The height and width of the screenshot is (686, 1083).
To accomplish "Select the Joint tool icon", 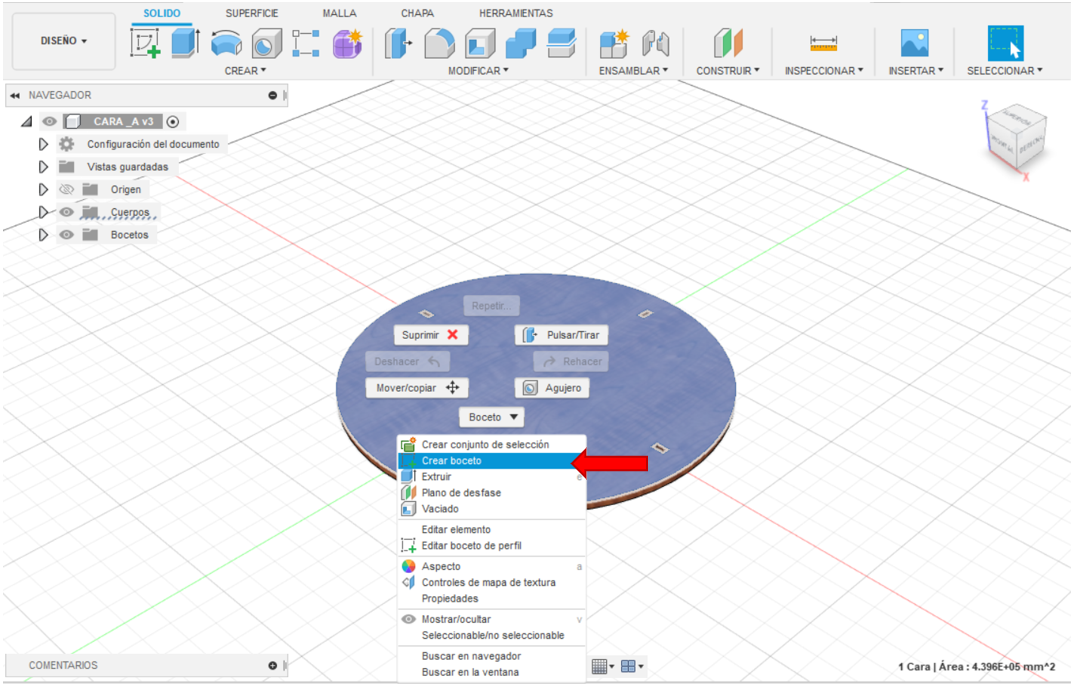I will pos(655,44).
